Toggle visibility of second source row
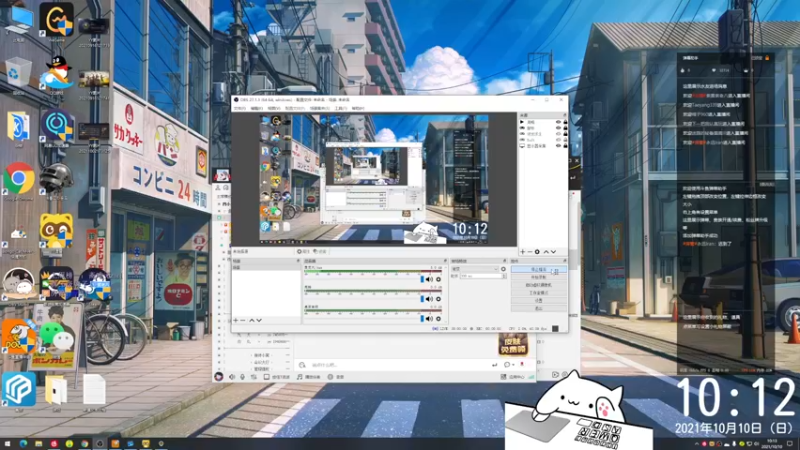 click(x=558, y=128)
